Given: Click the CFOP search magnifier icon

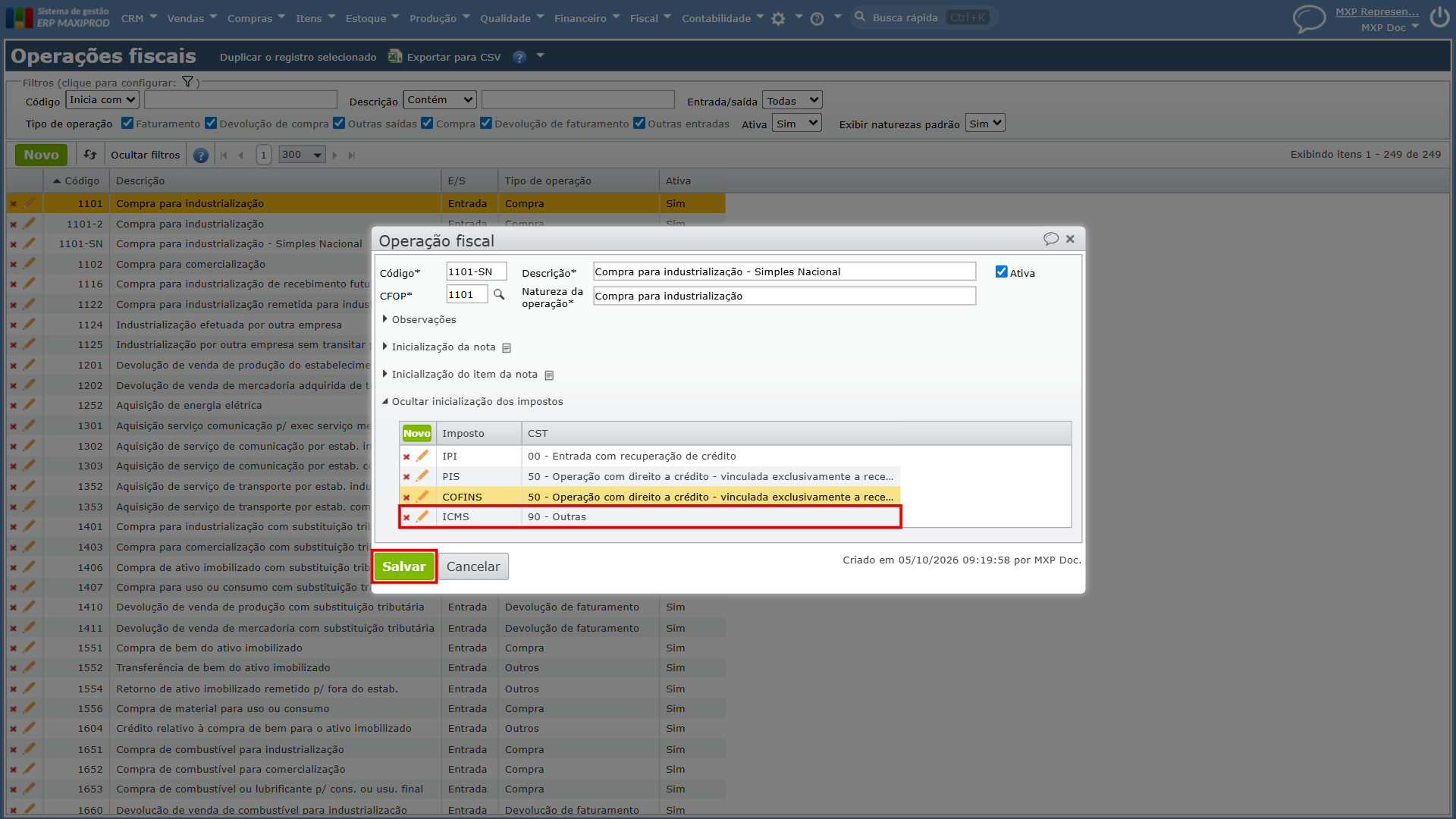Looking at the screenshot, I should (x=498, y=294).
